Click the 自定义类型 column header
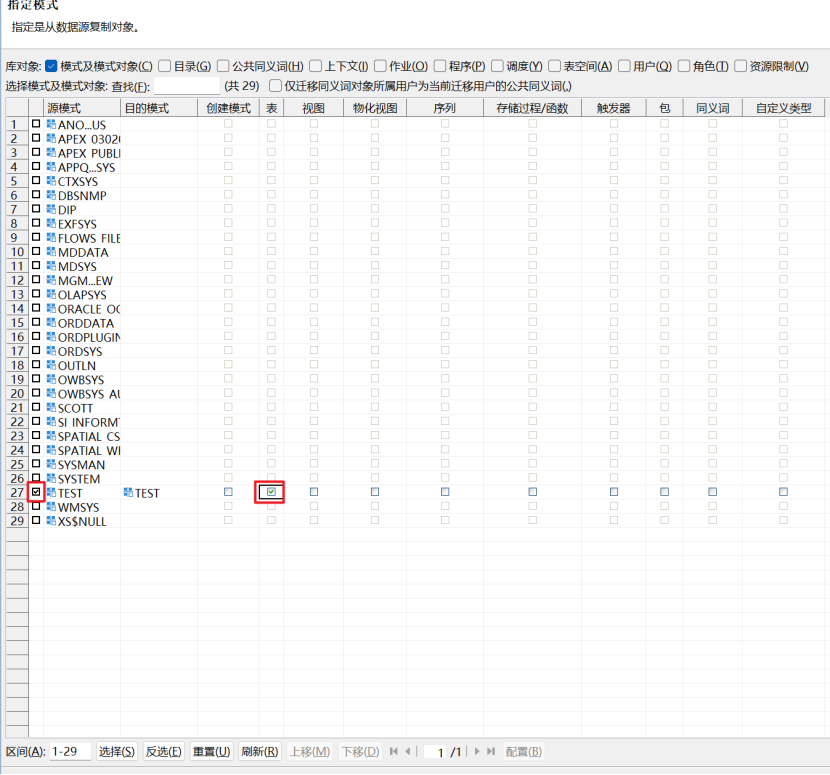This screenshot has height=775, width=830. point(783,108)
